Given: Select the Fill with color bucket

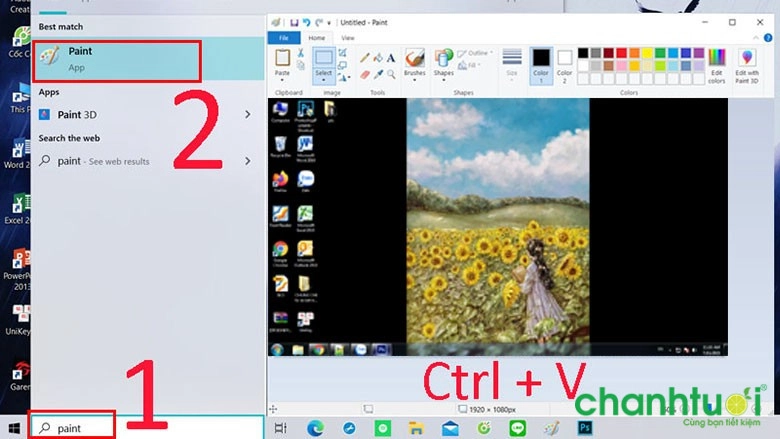Looking at the screenshot, I should [378, 58].
